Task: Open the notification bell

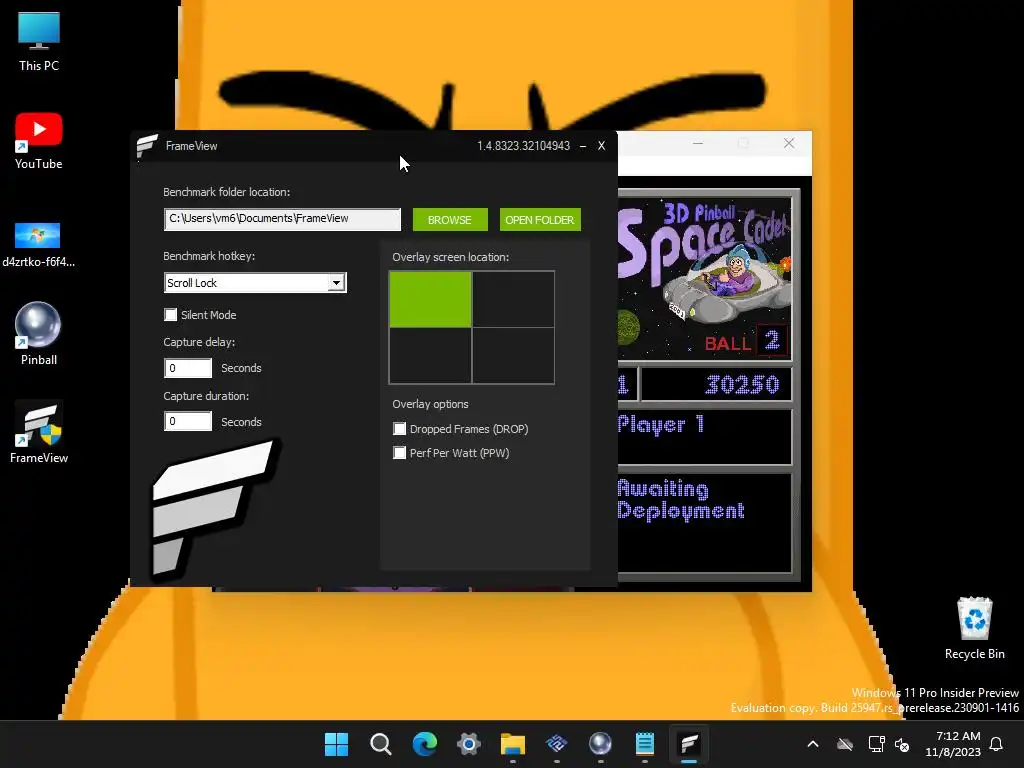Action: [997, 744]
